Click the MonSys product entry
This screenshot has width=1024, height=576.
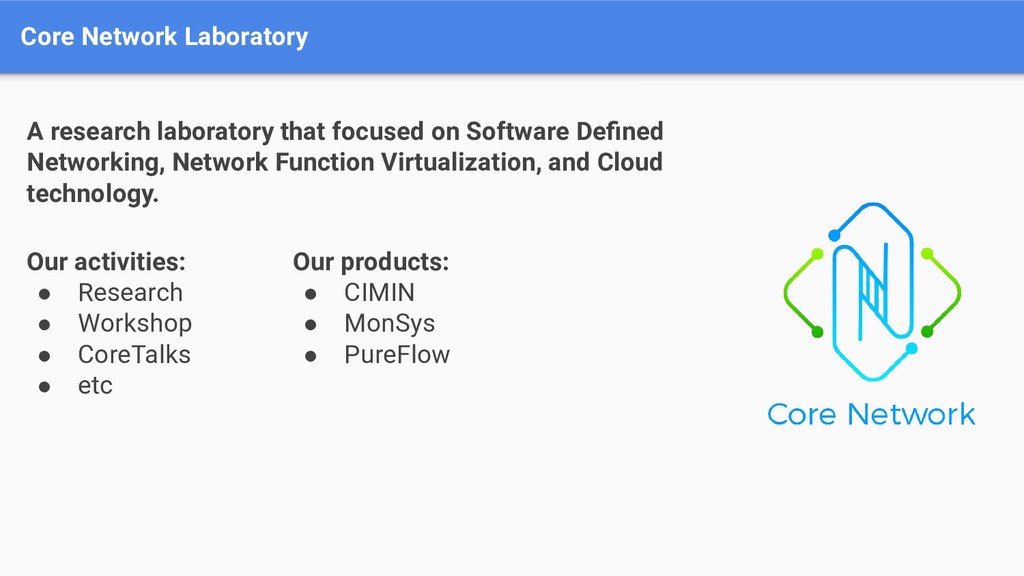pos(389,324)
